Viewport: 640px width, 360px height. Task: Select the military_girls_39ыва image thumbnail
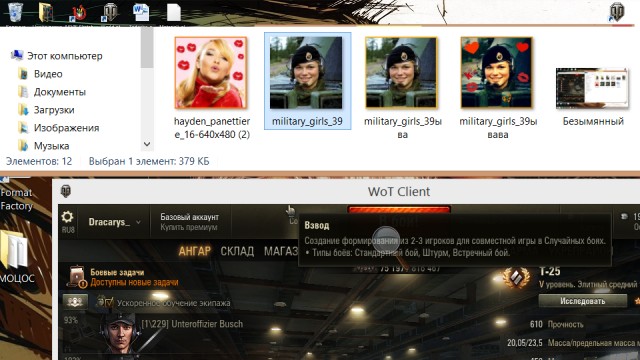pyautogui.click(x=401, y=73)
